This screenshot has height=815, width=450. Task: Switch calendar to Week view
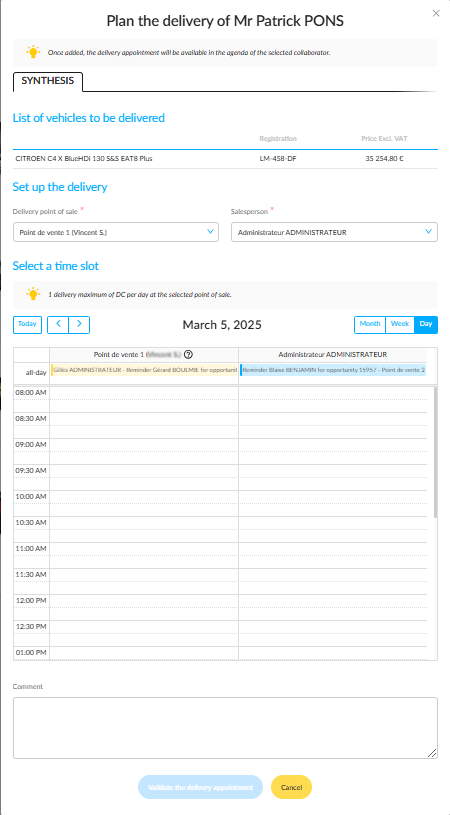(400, 325)
